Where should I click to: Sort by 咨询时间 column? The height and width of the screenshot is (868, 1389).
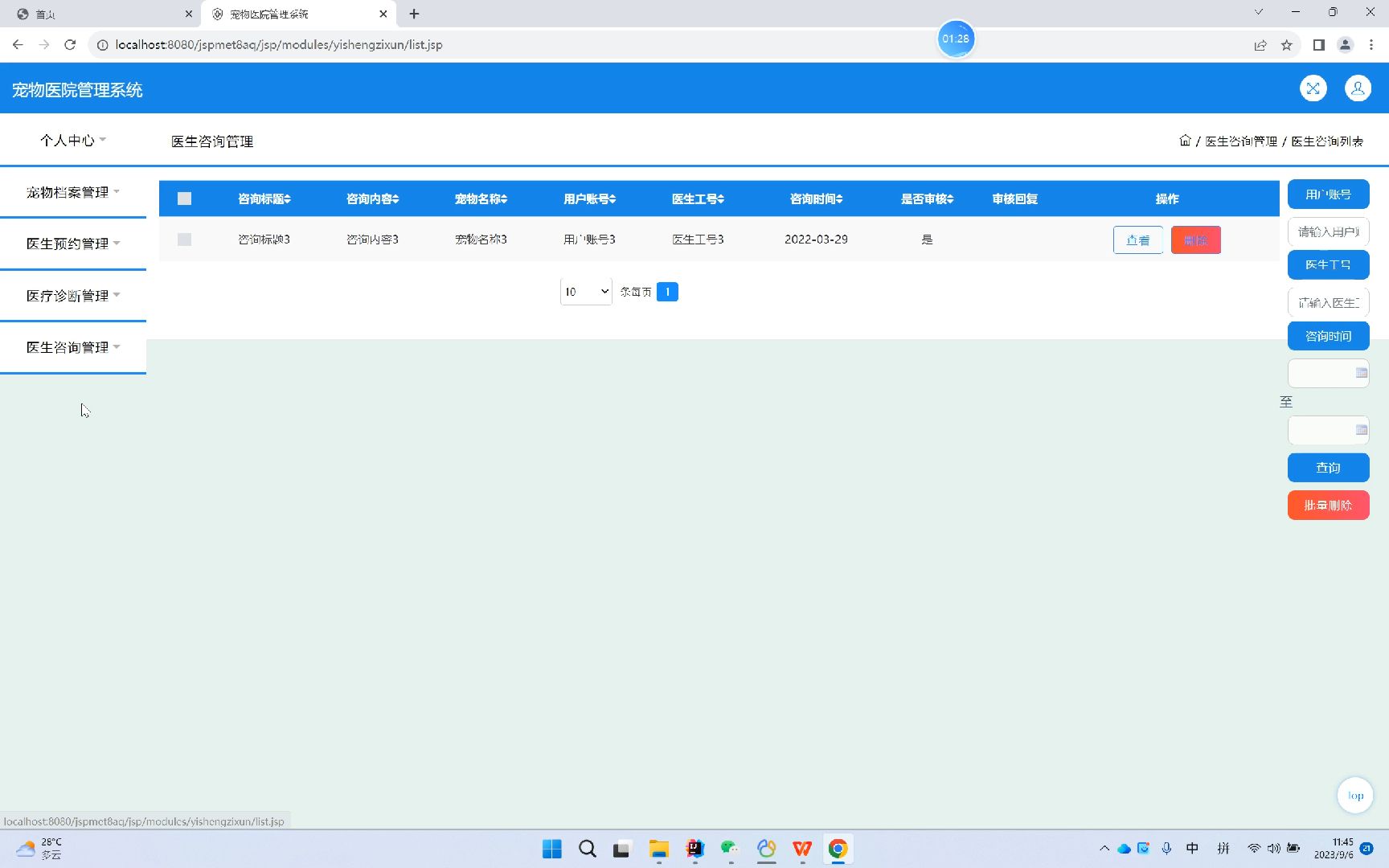[816, 199]
